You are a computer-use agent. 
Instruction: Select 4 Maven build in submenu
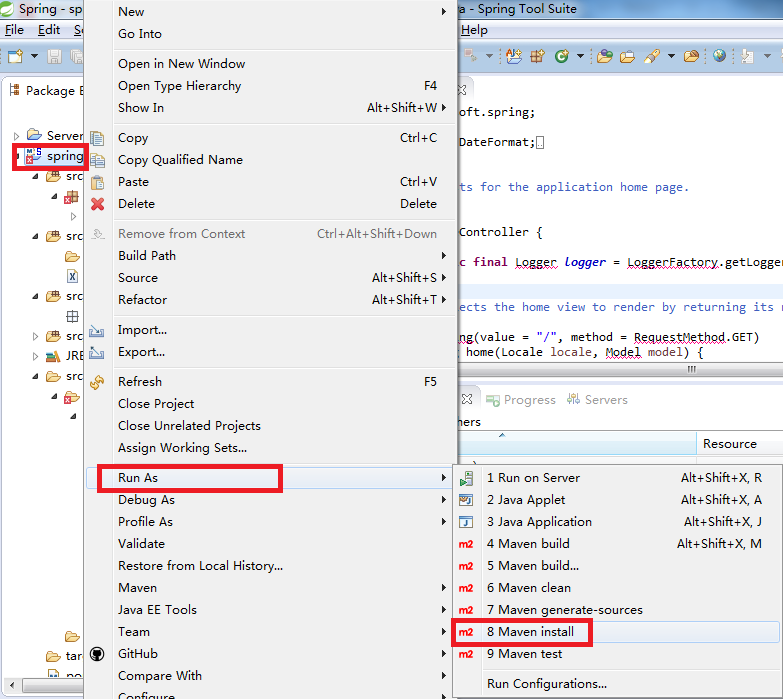(616, 544)
